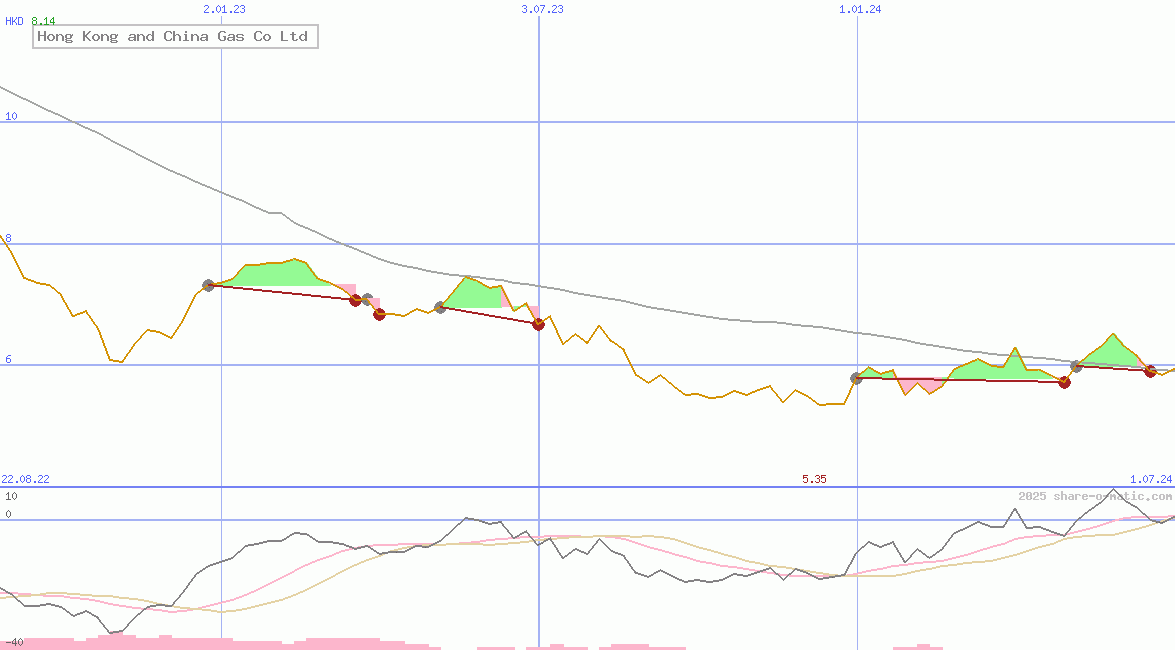Click the 8.14 price value

43,22
